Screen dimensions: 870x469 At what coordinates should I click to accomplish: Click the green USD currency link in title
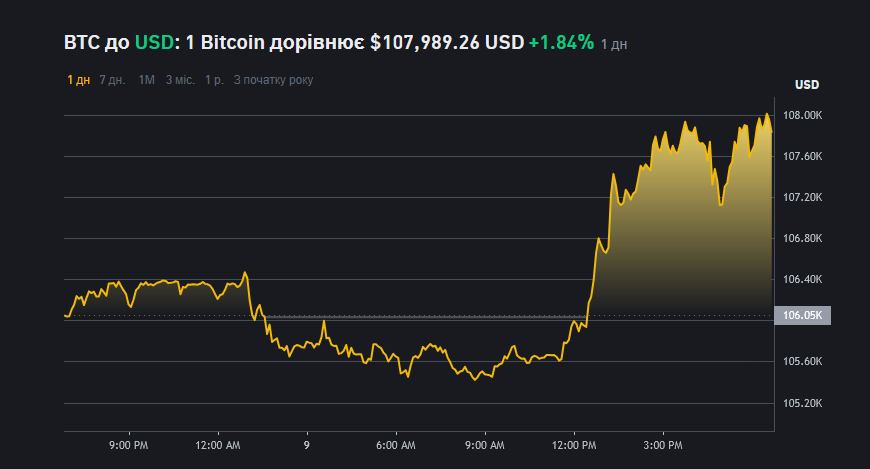[x=155, y=42]
